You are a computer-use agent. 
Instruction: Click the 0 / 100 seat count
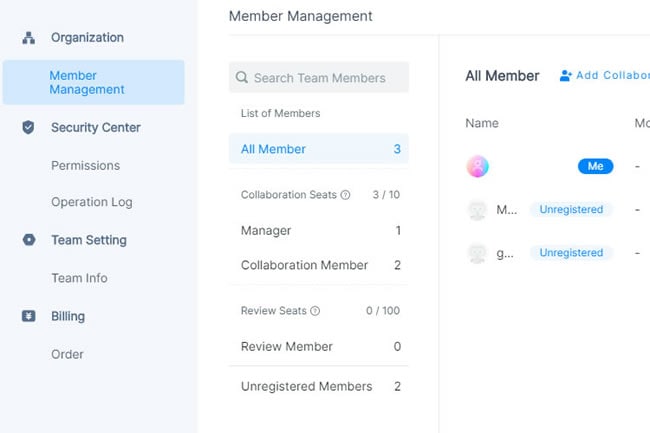[x=383, y=311]
